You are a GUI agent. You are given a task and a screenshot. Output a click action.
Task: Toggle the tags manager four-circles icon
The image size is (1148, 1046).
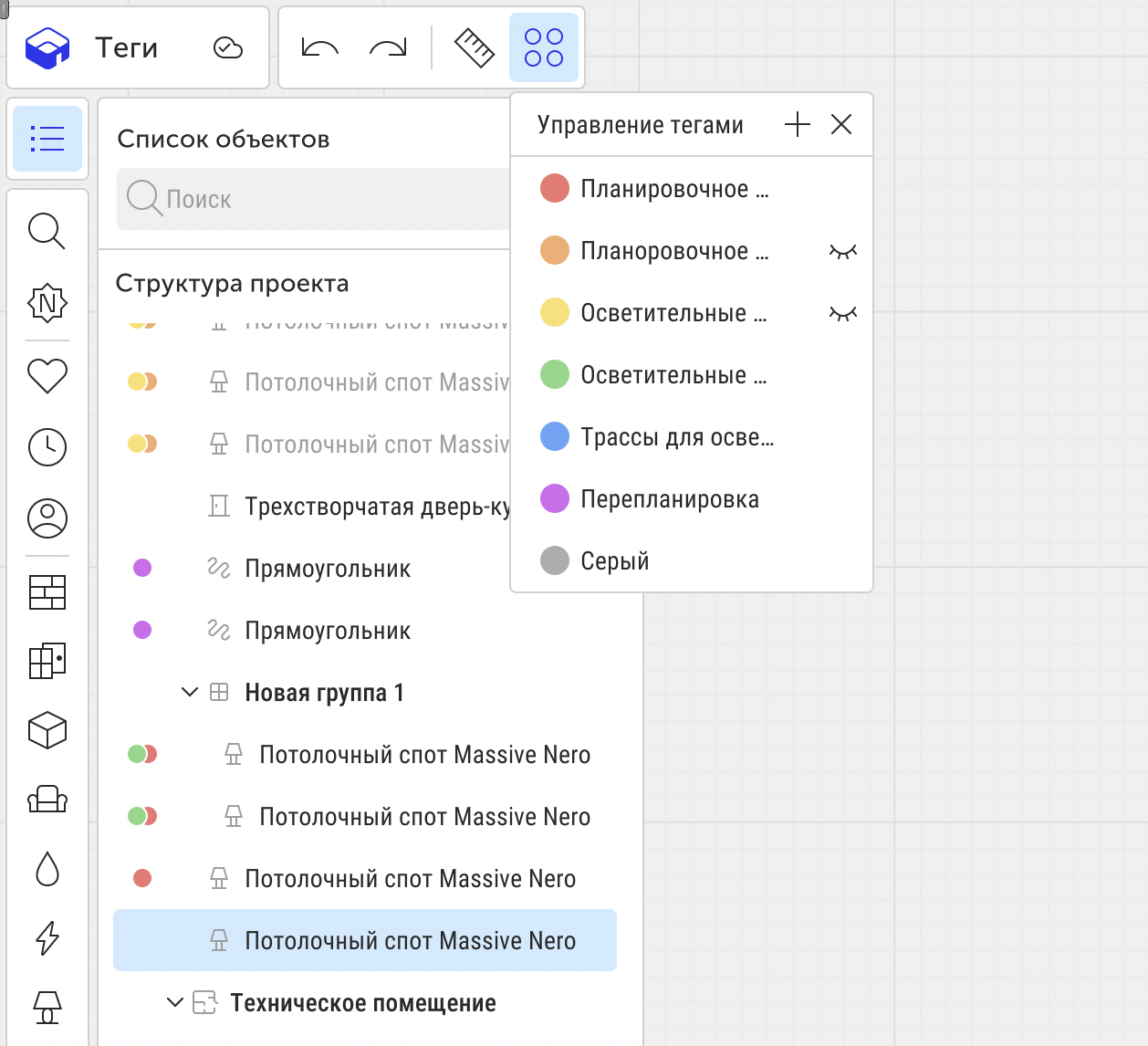[x=544, y=47]
